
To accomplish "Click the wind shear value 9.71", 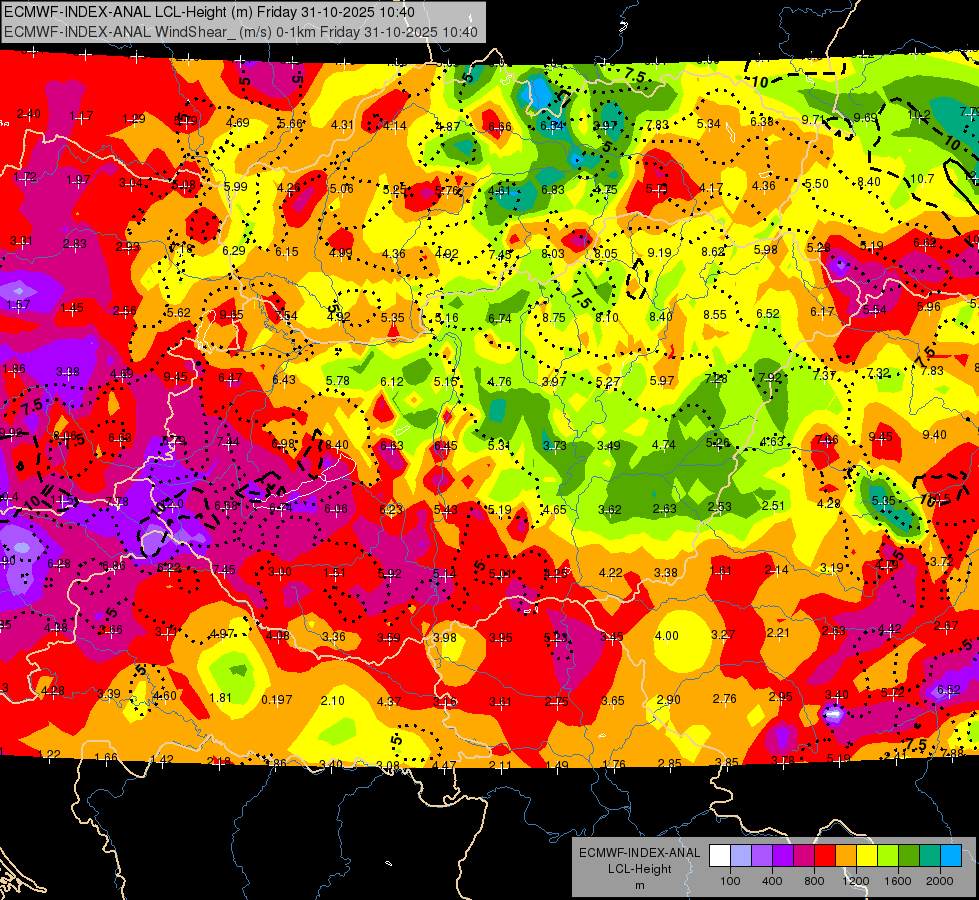I will [814, 119].
